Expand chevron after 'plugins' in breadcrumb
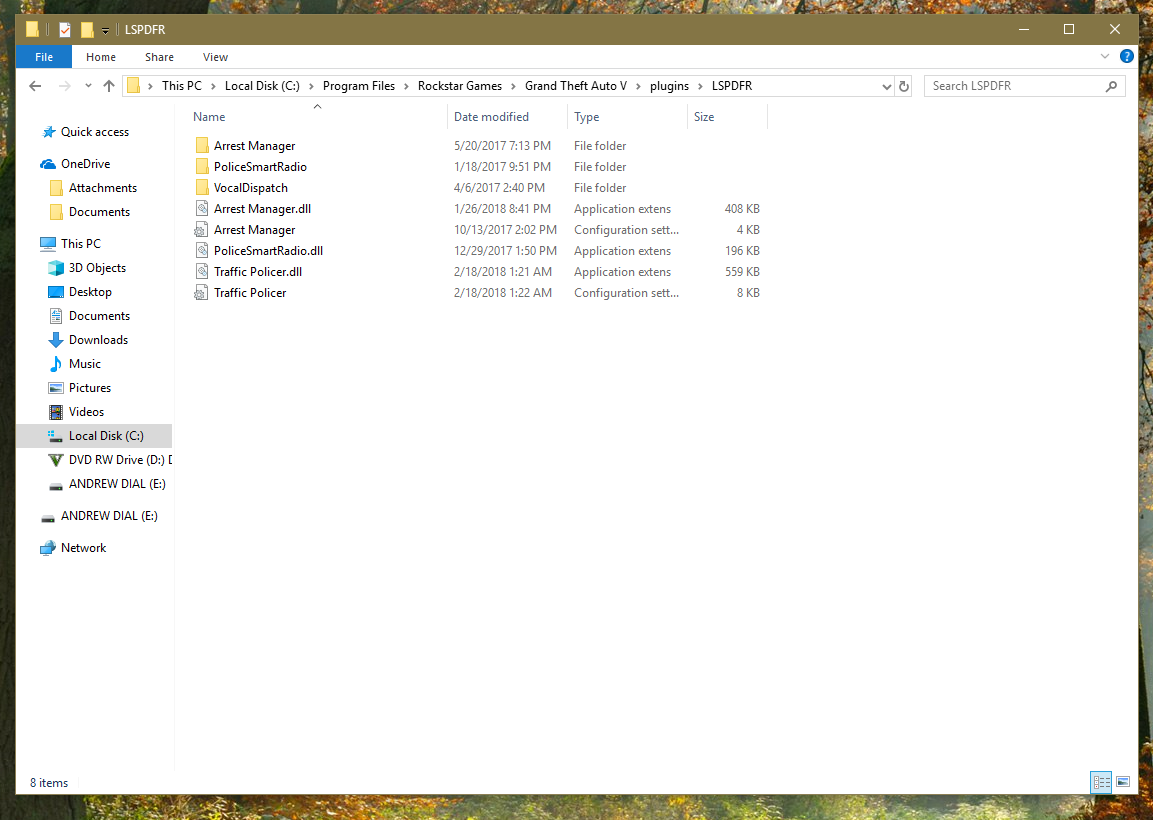This screenshot has width=1153, height=820. pyautogui.click(x=700, y=86)
